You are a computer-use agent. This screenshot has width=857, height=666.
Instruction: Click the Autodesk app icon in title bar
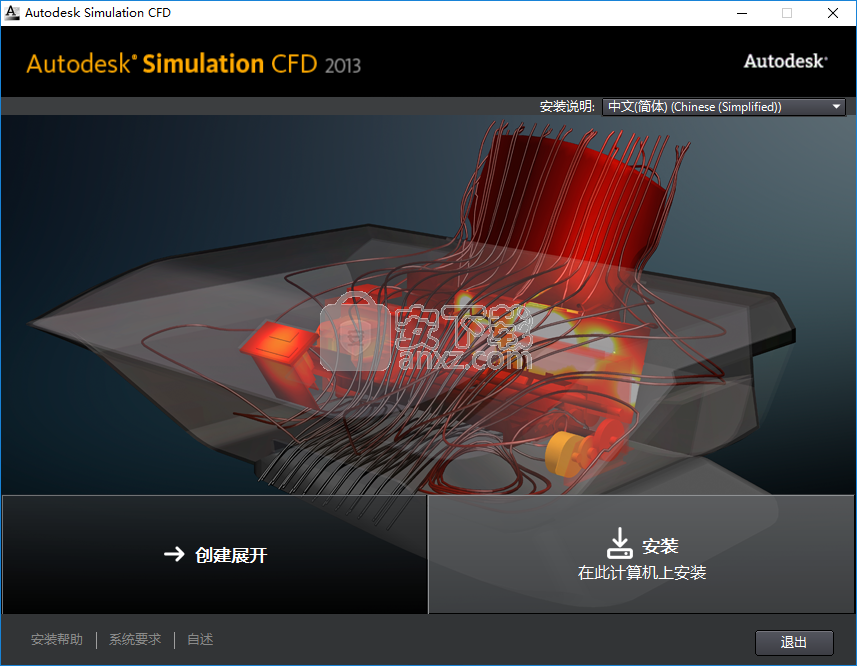pos(11,13)
